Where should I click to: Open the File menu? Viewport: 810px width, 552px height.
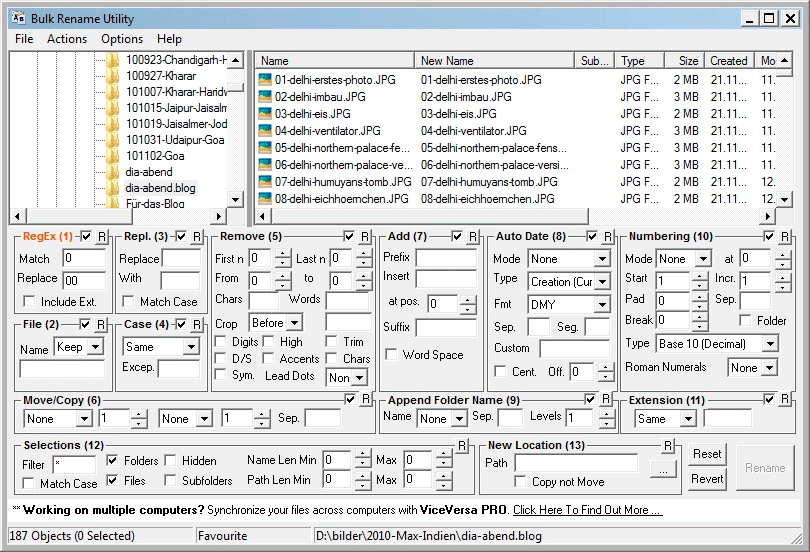[x=24, y=39]
